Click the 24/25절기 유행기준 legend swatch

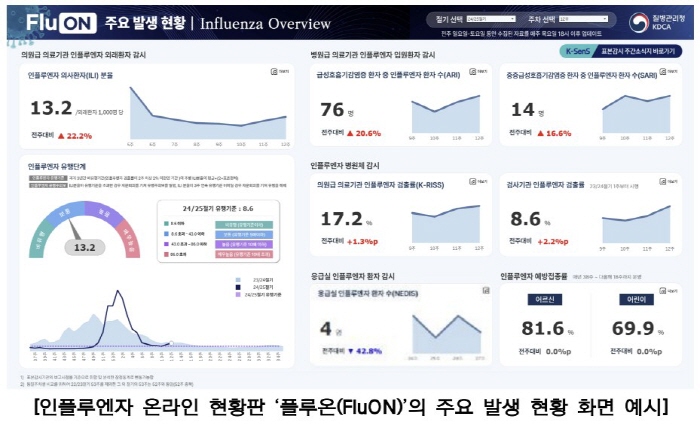point(238,295)
